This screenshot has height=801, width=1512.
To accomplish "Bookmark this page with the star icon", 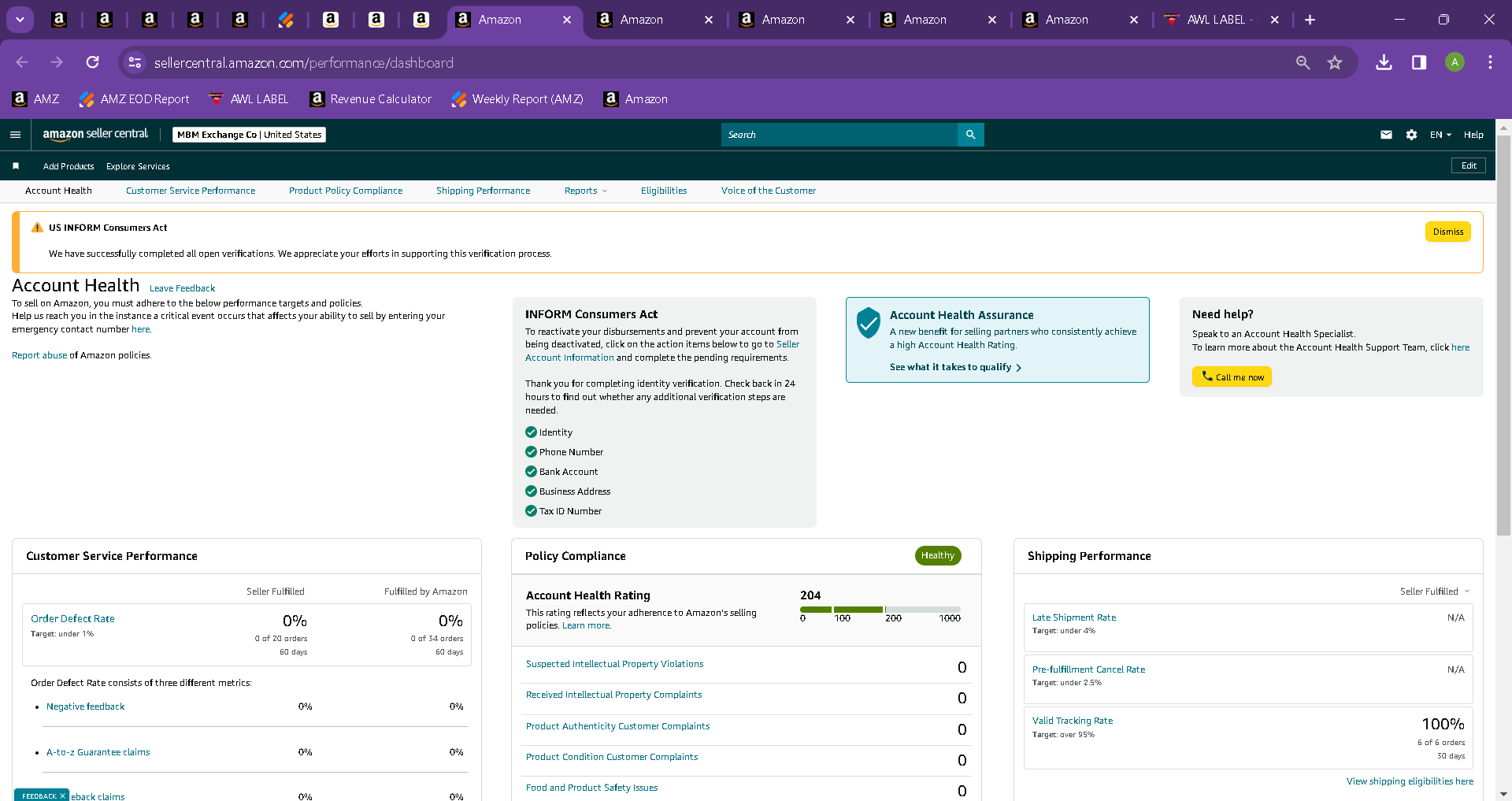I will [1334, 62].
